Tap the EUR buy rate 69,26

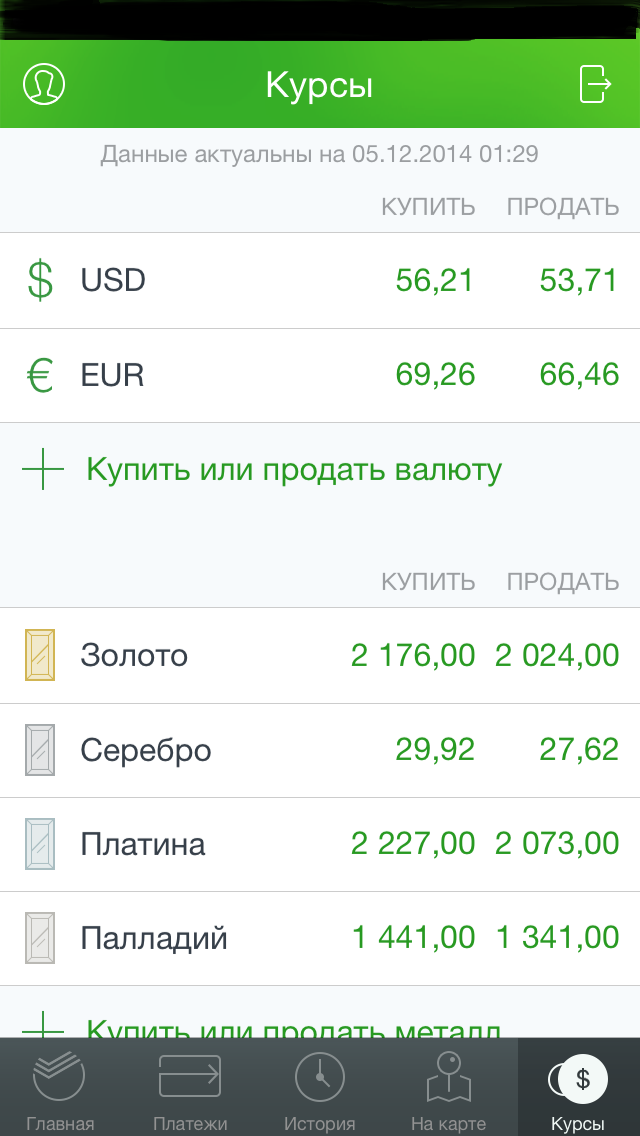pos(435,376)
